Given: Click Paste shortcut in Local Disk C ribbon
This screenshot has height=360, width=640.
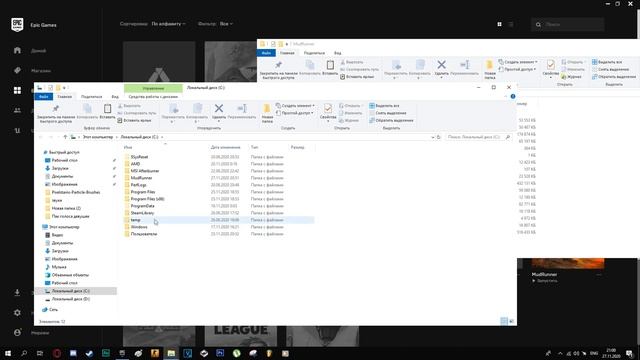Looking at the screenshot, I should point(134,120).
